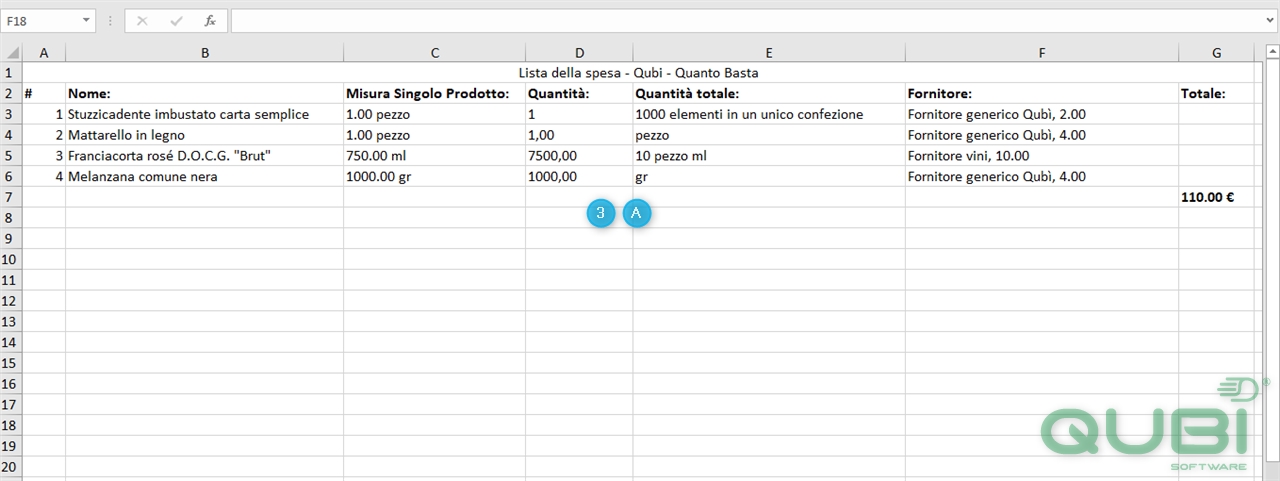Select row 12 header
Image resolution: width=1280 pixels, height=481 pixels.
click(11, 301)
